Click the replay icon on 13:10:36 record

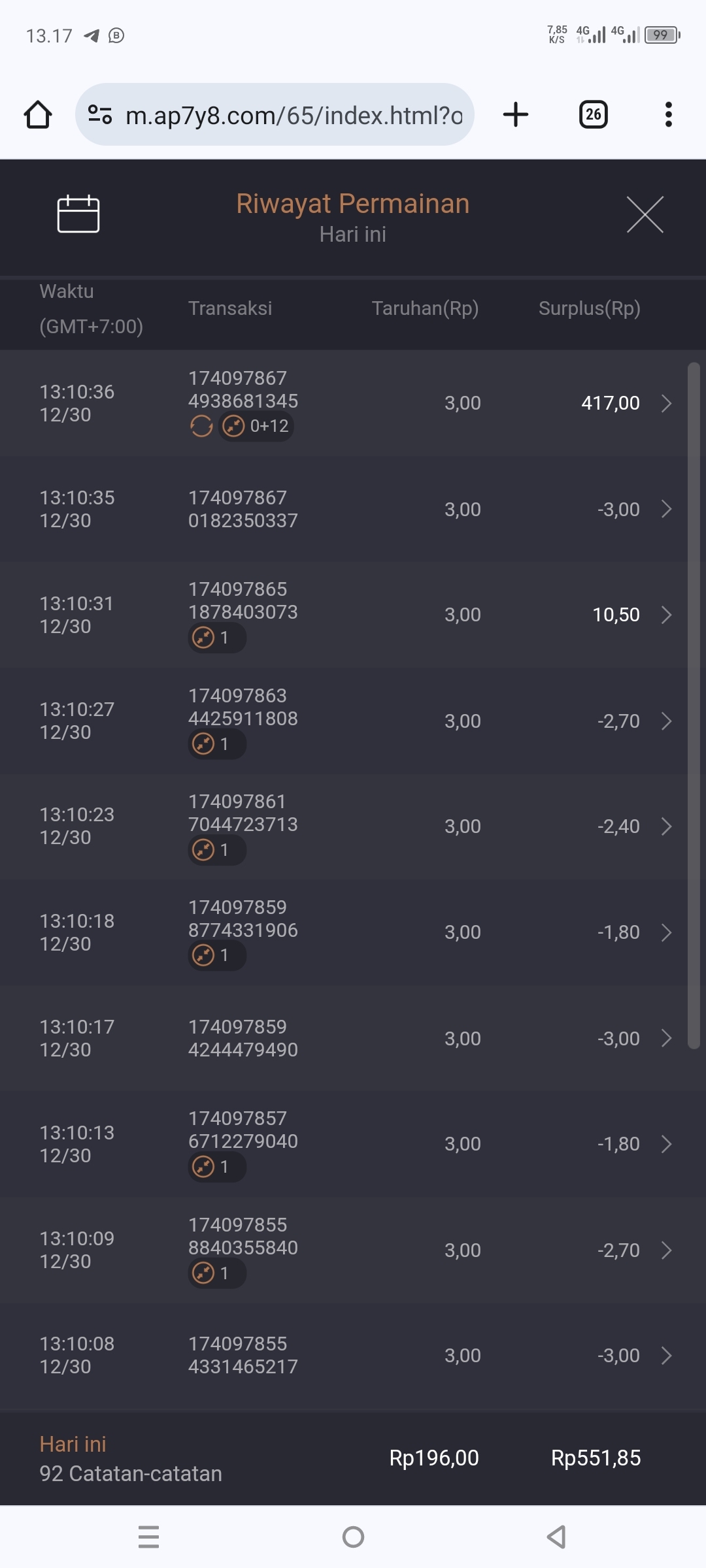(x=201, y=427)
